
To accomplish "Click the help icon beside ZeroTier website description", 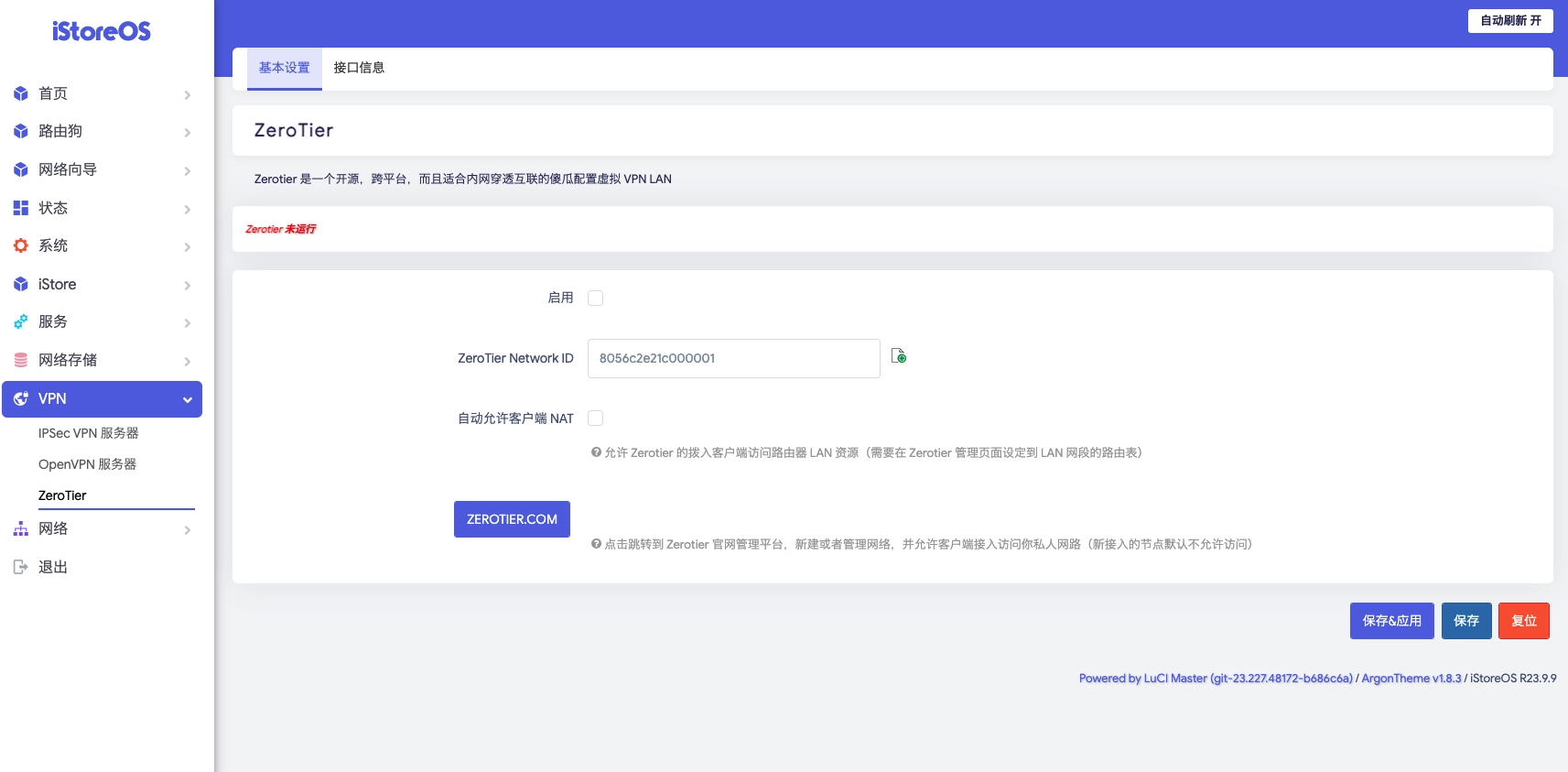I will (596, 544).
